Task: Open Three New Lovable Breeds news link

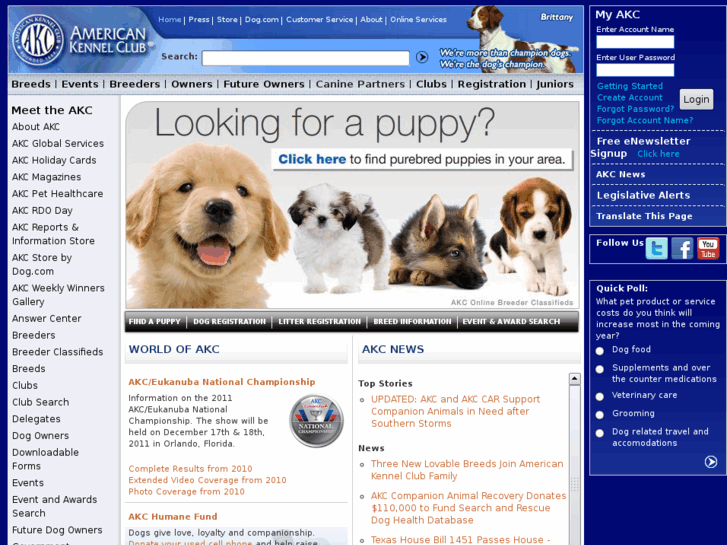Action: coord(467,470)
